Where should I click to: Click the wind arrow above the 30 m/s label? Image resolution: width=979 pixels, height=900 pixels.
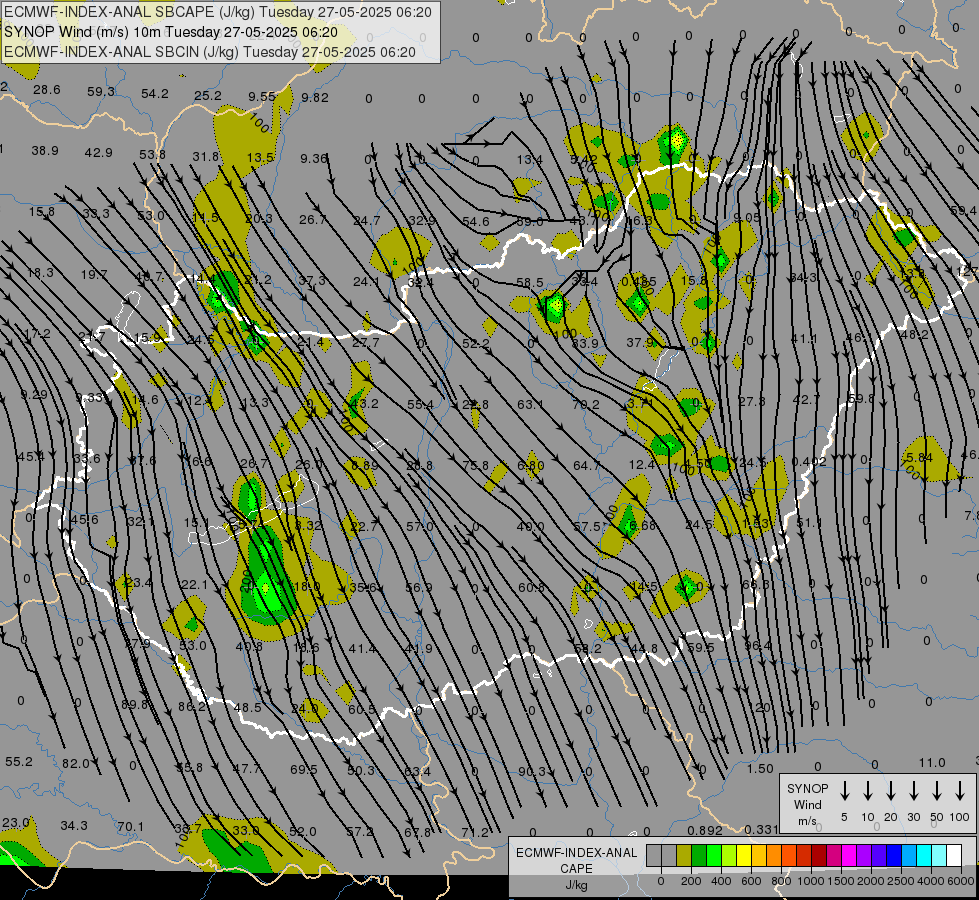coord(913,791)
